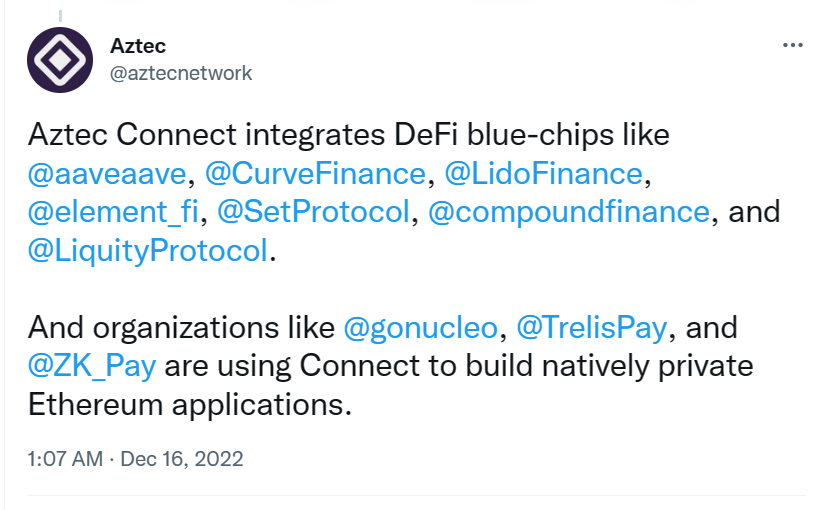Viewport: 827px width, 510px height.
Task: Open the Dec 16, 2022 date link
Action: (x=182, y=459)
